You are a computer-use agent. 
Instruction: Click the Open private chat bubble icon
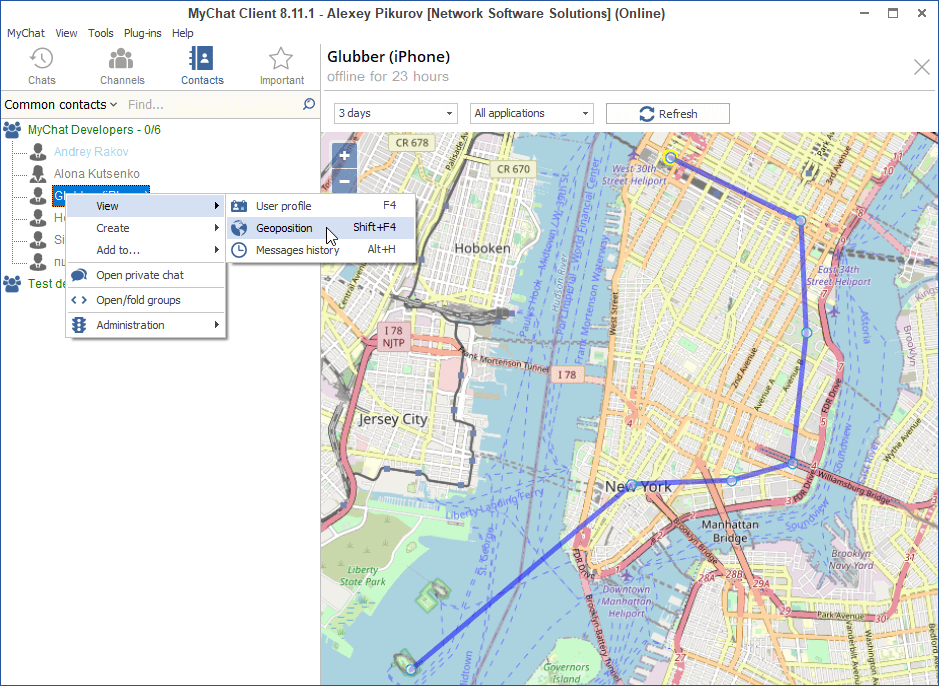click(81, 275)
